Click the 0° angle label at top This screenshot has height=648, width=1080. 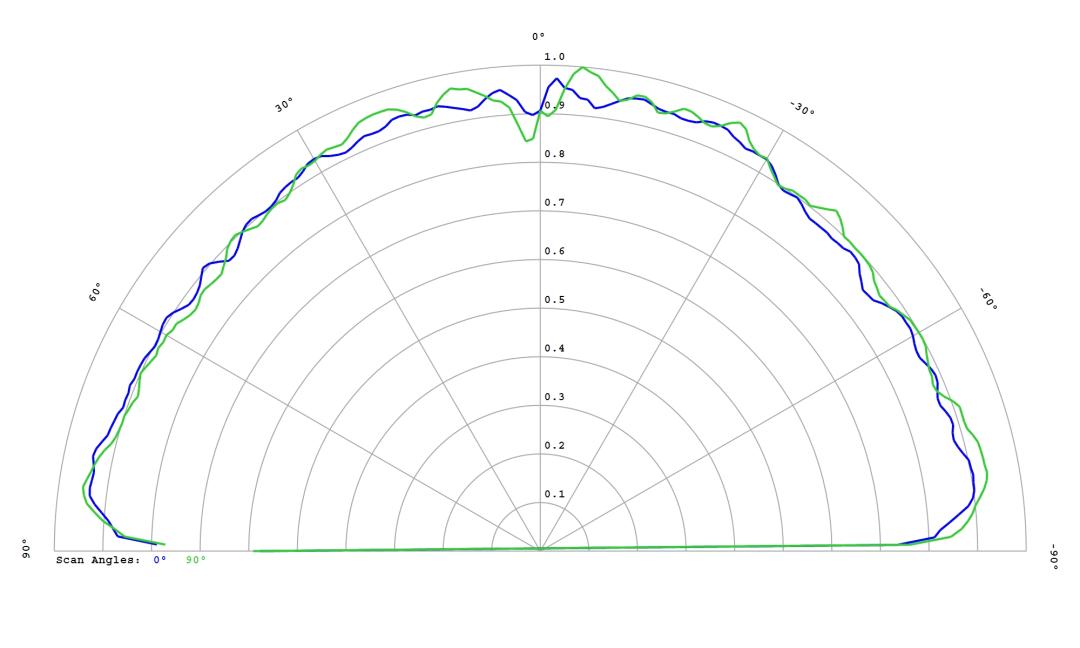(538, 36)
